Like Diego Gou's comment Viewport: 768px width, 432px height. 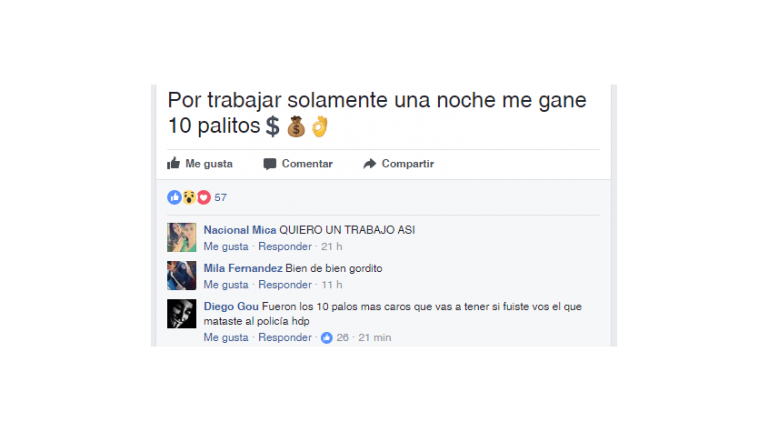point(226,337)
